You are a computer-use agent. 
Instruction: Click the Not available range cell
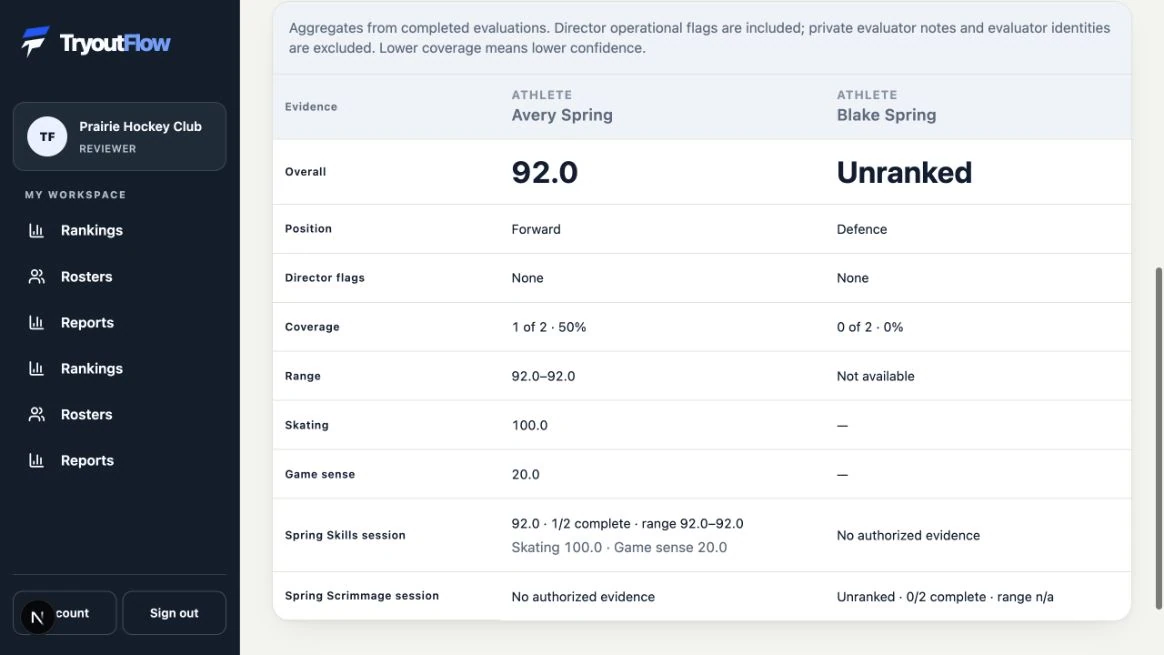(875, 376)
